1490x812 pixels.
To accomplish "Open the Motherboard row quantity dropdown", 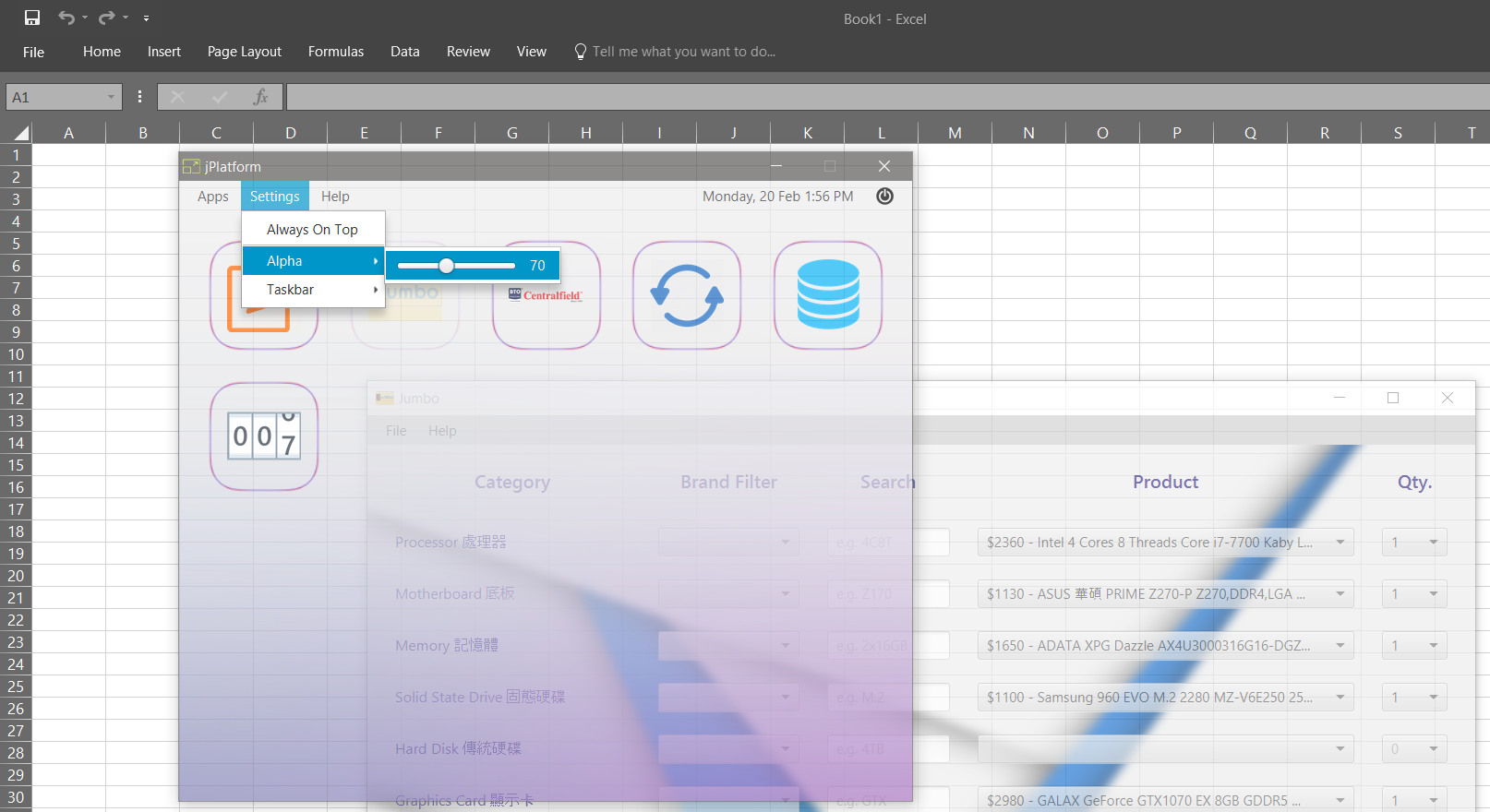I will pos(1414,594).
